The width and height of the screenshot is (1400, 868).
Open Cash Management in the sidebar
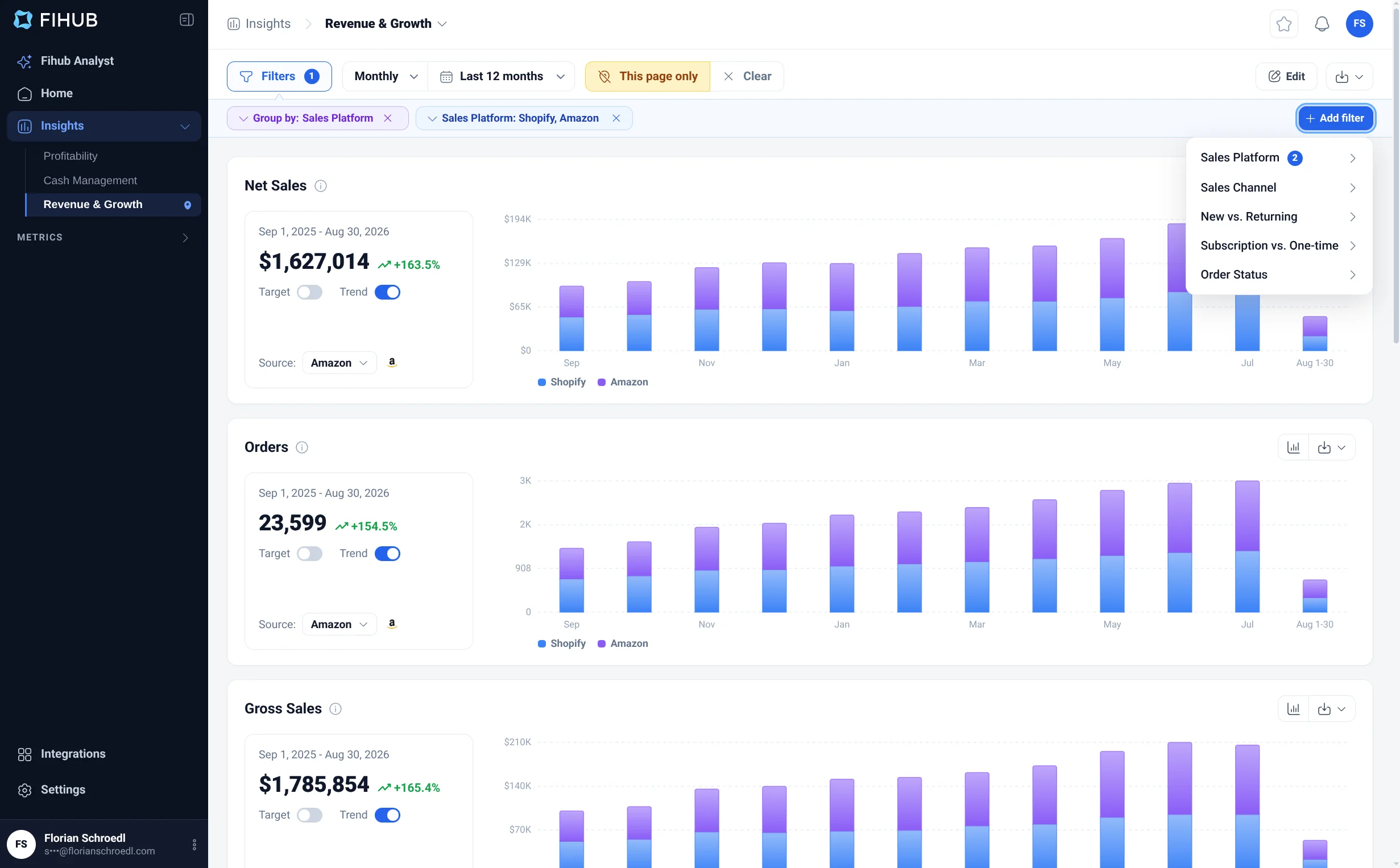click(90, 180)
